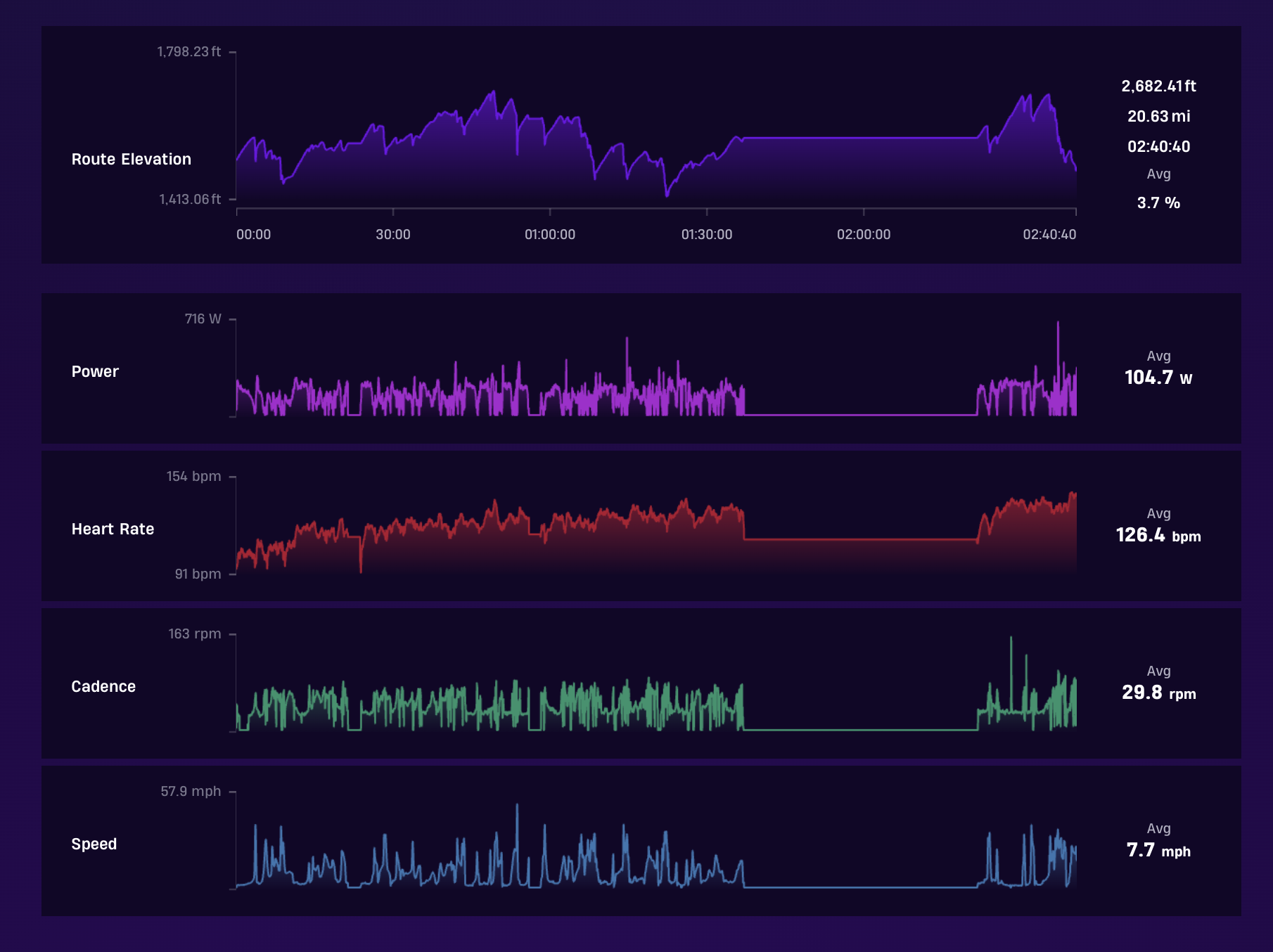Click the elevation flat section around 02:00:00

862,138
